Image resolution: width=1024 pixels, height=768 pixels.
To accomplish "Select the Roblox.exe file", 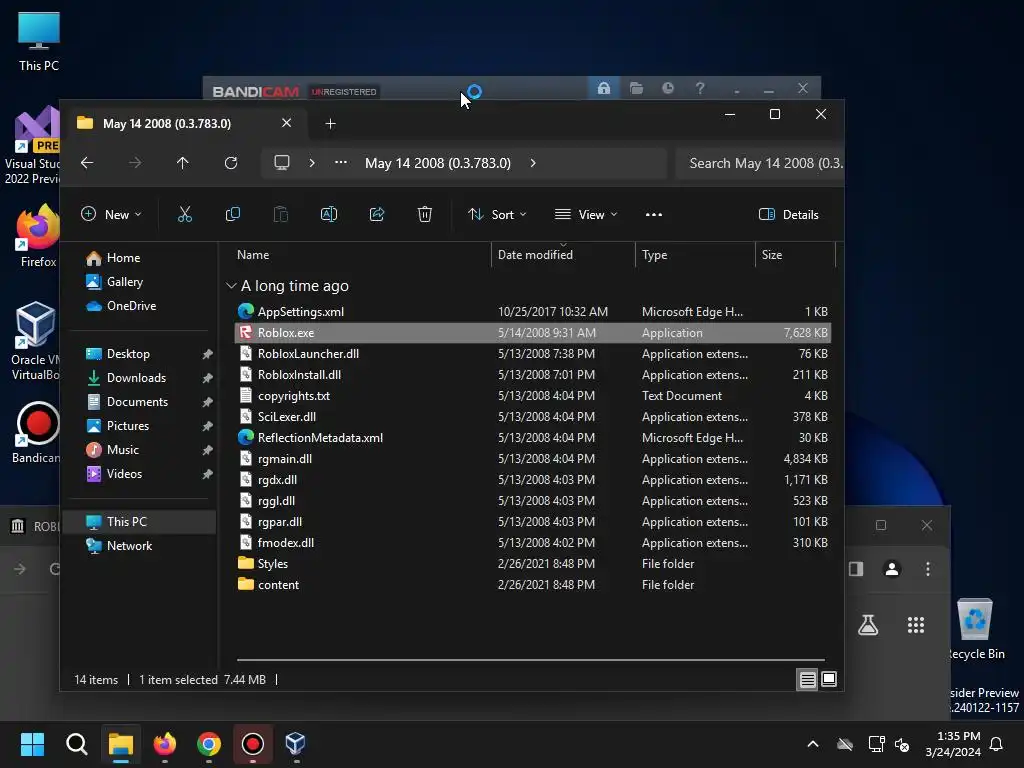I will [x=532, y=332].
